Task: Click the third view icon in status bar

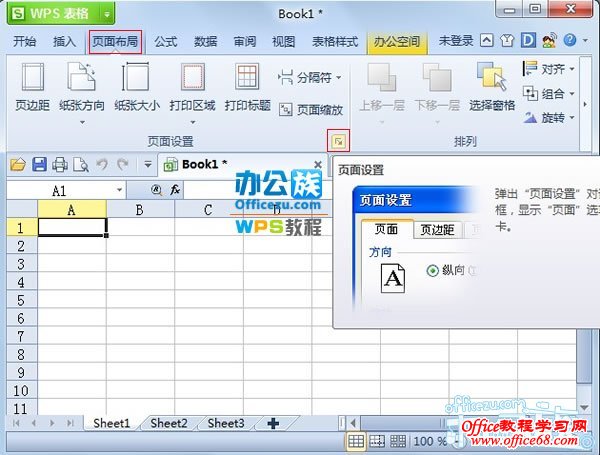Action: pyautogui.click(x=398, y=441)
